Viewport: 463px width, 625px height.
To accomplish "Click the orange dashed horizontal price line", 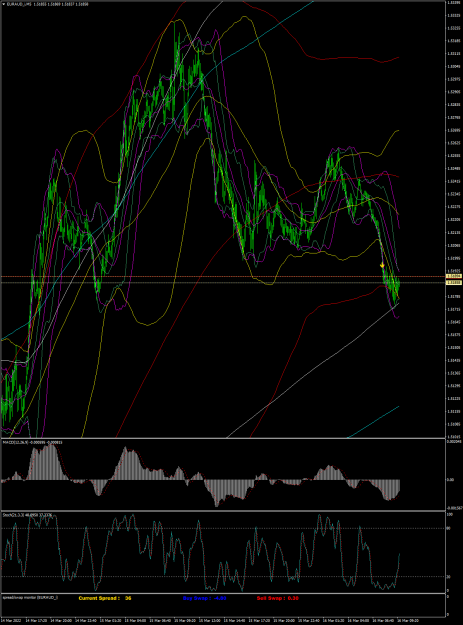I will click(222, 276).
